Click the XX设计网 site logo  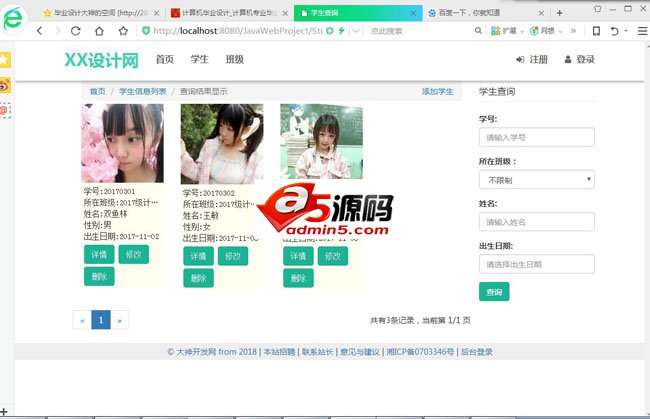coord(102,60)
